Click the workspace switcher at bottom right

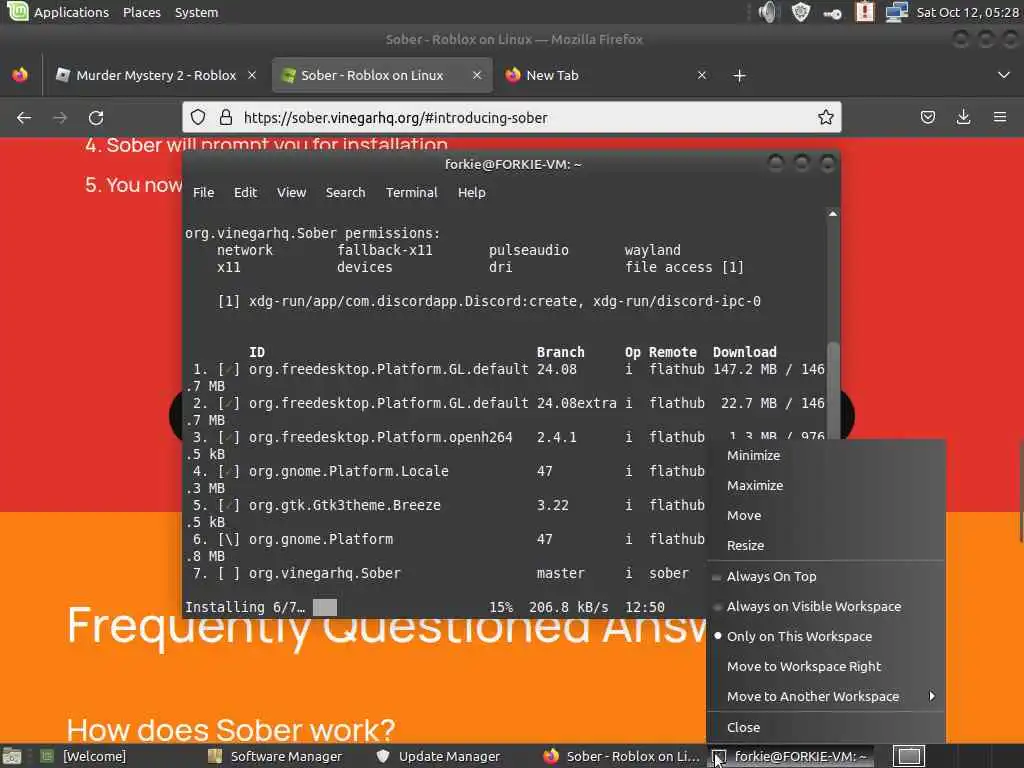(908, 756)
